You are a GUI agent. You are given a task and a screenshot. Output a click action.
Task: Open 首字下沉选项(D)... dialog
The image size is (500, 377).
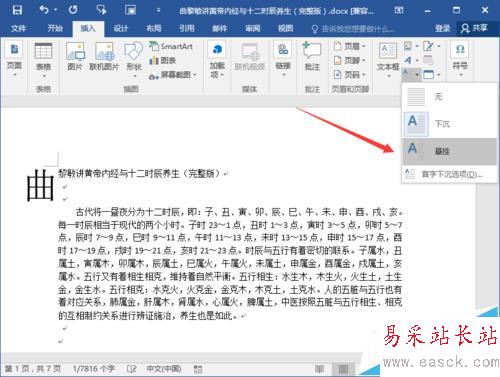450,174
